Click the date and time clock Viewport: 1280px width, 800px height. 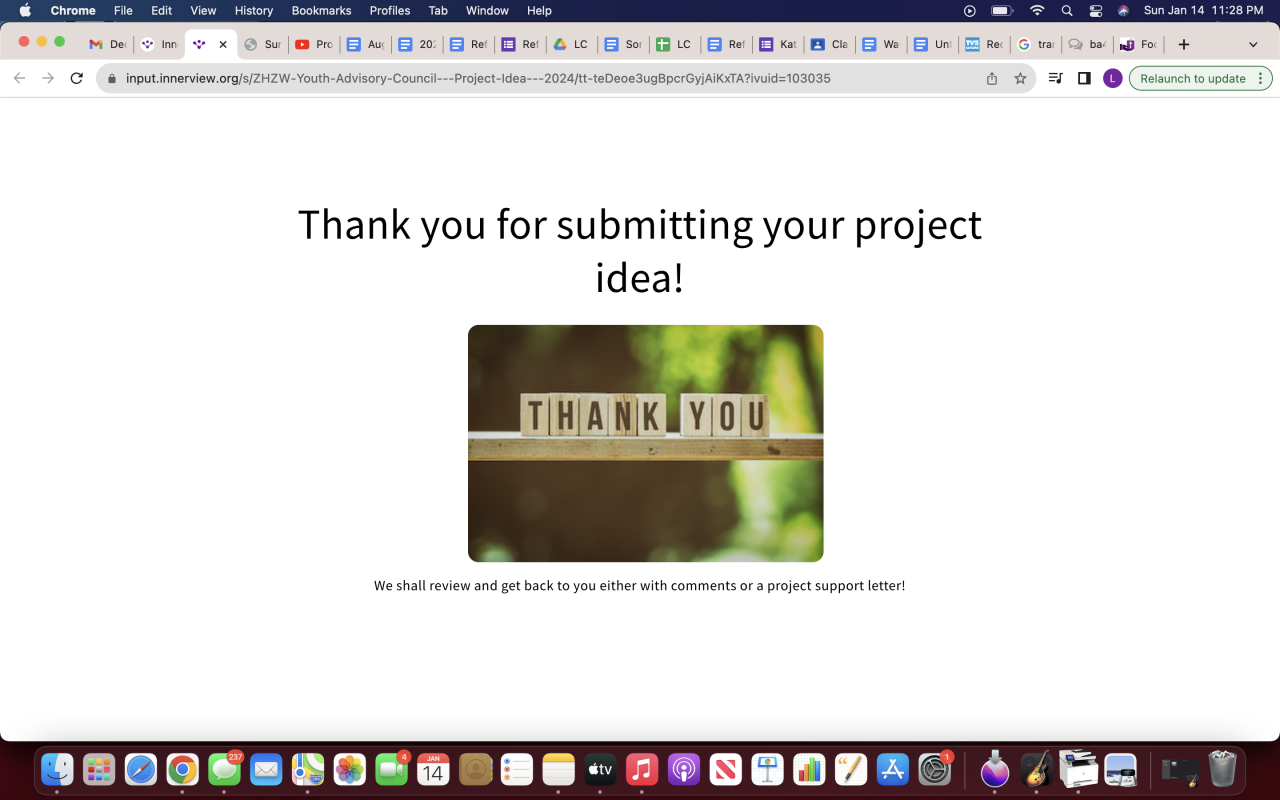click(x=1205, y=10)
